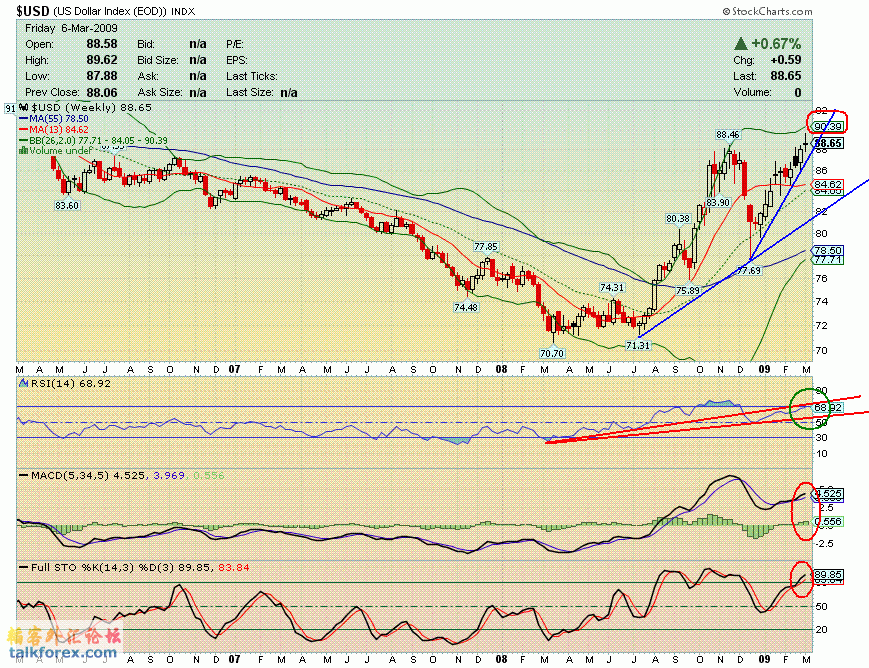This screenshot has height=668, width=869.
Task: Click the INDX exchange label
Action: [183, 11]
